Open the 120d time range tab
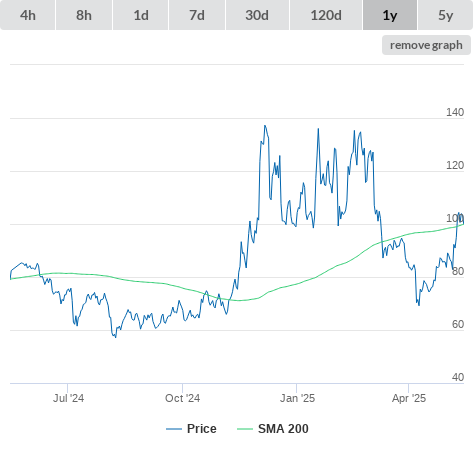Image resolution: width=474 pixels, height=455 pixels. point(326,15)
